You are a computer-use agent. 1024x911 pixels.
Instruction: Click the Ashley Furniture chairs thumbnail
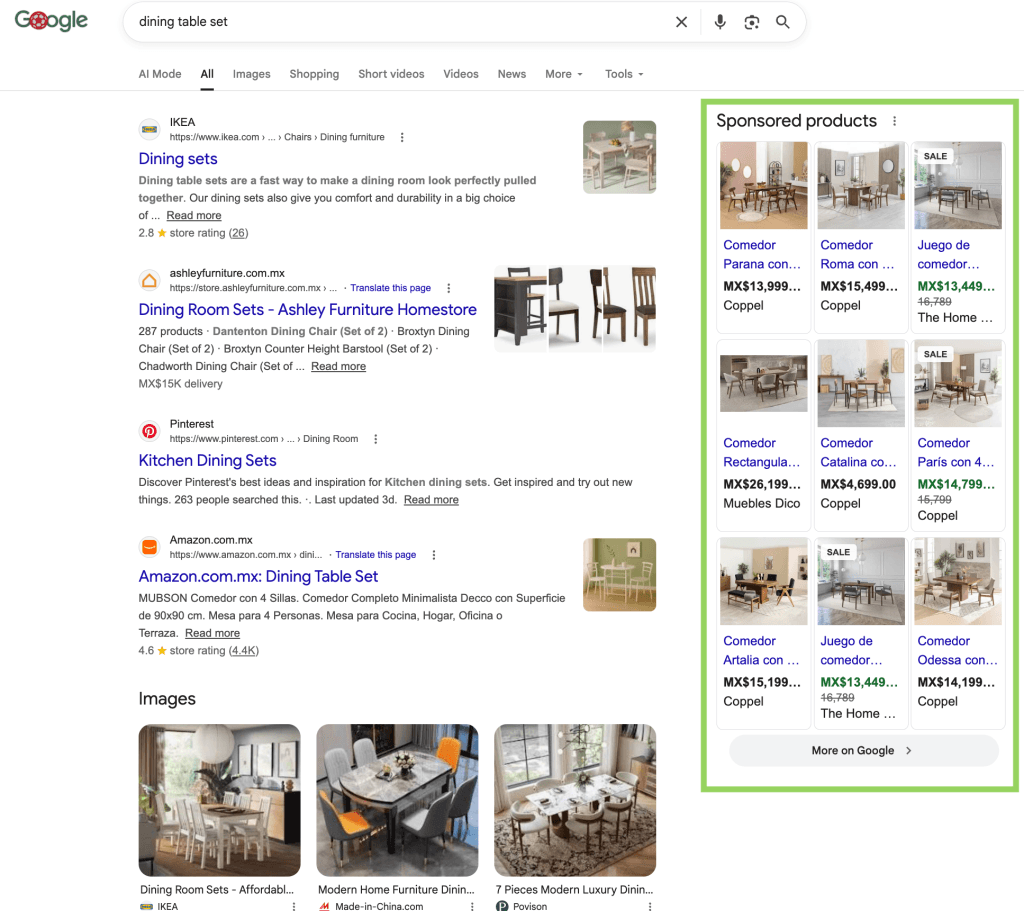575,309
